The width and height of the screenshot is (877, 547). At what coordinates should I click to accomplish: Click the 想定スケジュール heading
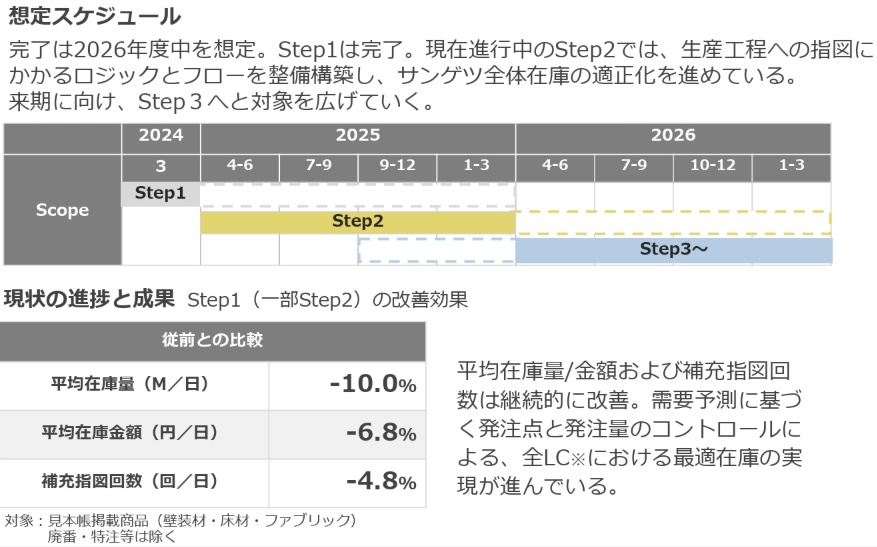click(95, 16)
